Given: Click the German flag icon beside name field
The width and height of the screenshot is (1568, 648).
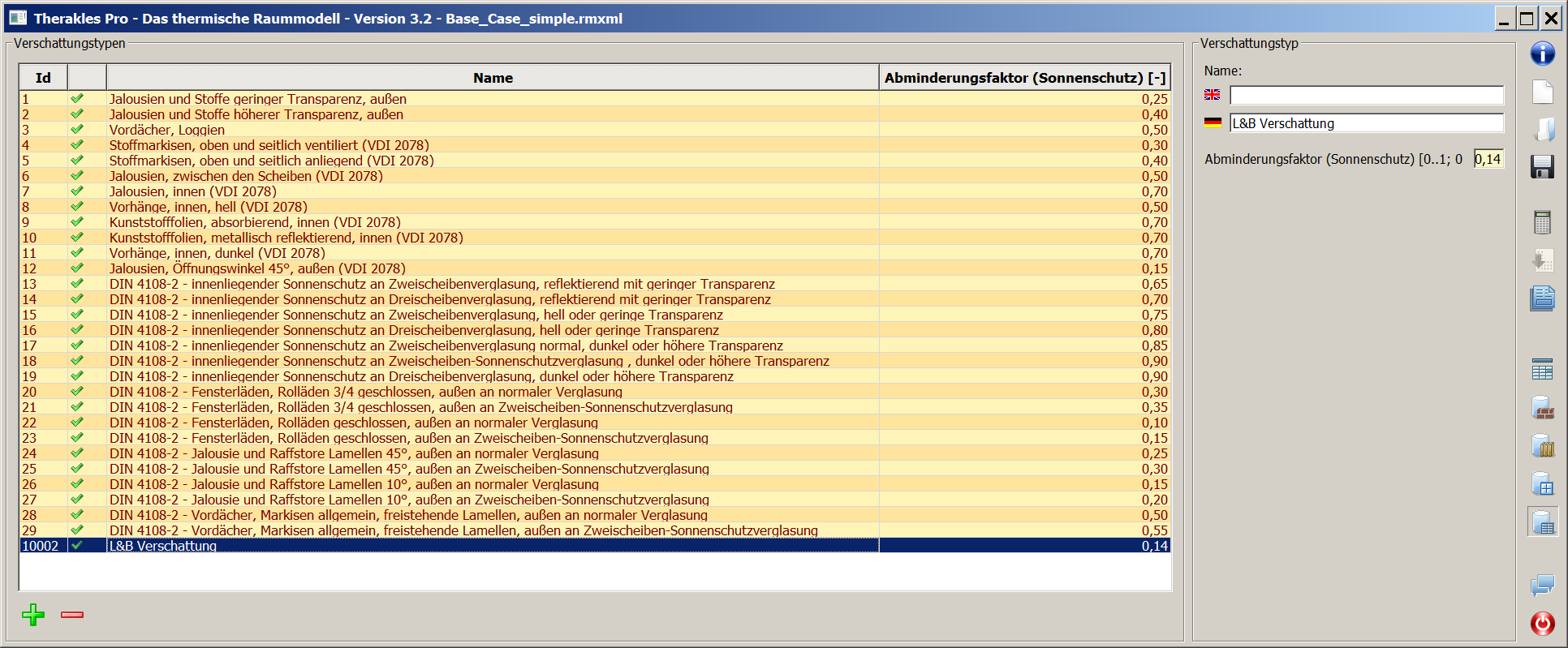Looking at the screenshot, I should coord(1213,122).
